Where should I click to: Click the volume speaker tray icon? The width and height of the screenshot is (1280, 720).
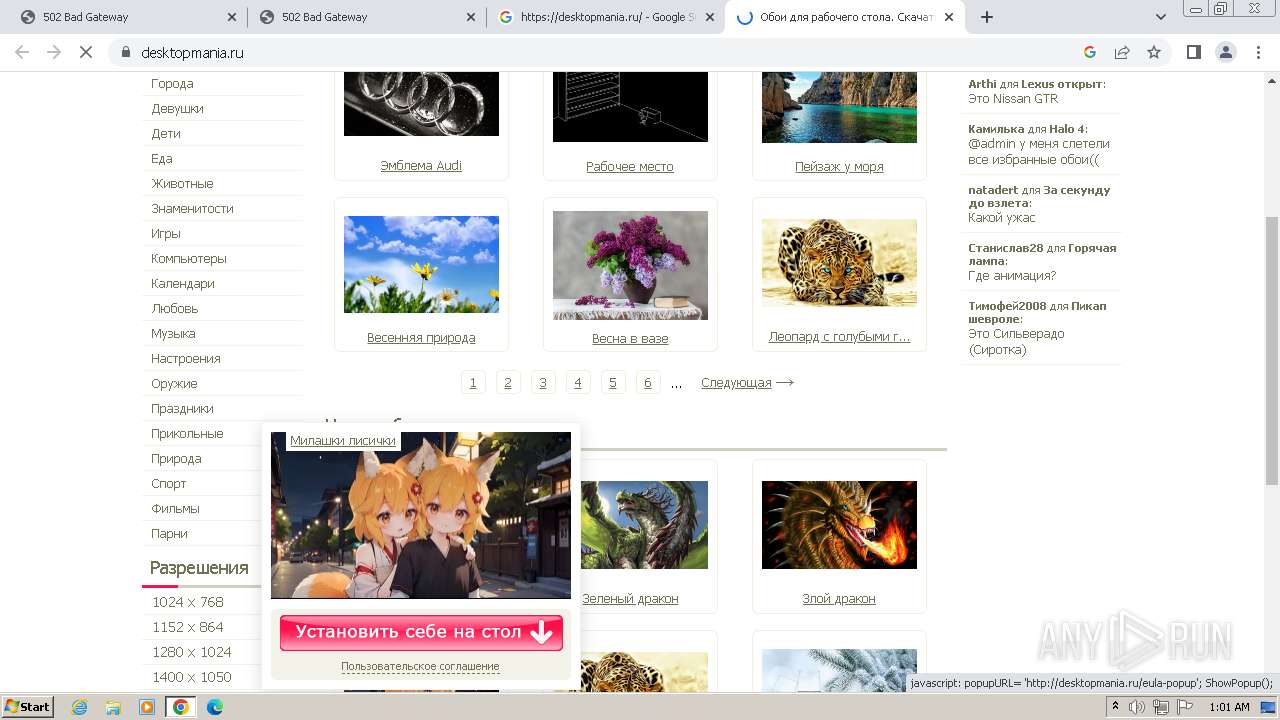tap(1137, 707)
